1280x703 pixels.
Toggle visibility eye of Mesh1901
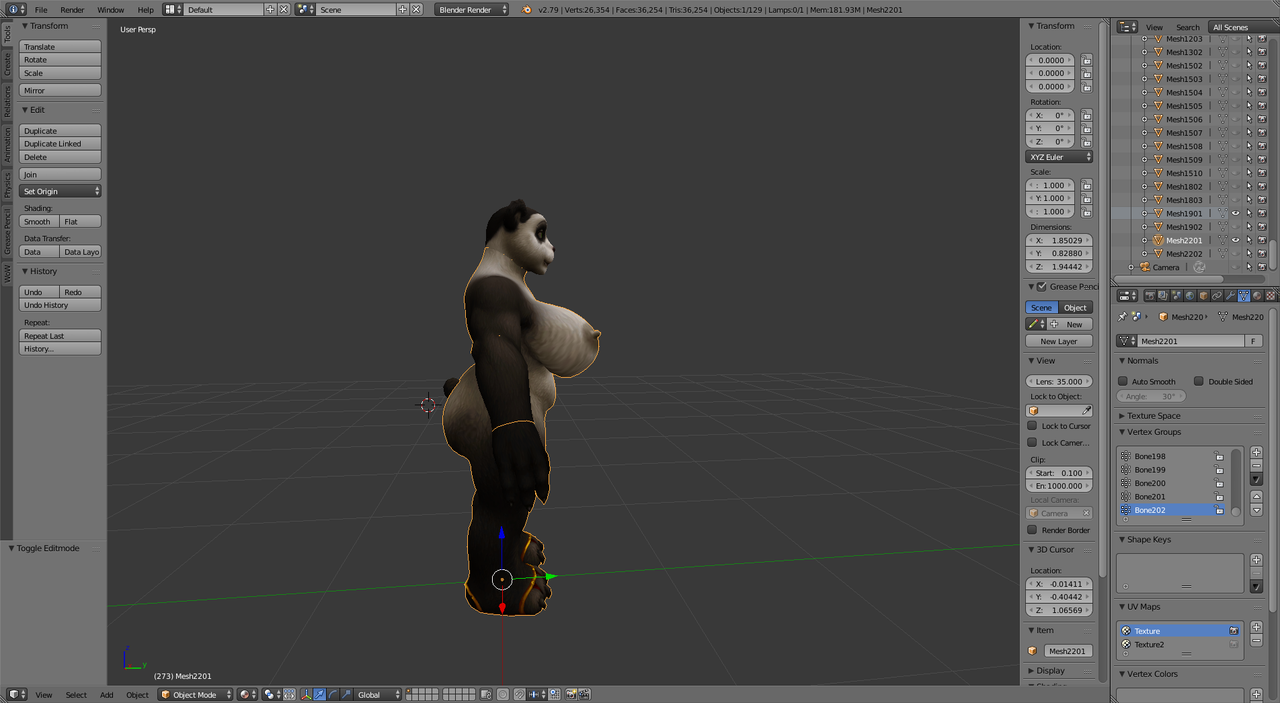[1235, 213]
